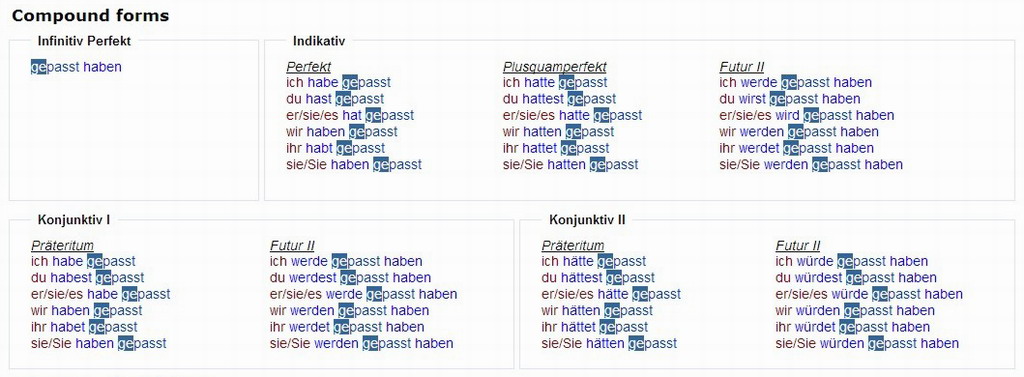Click 'sie/Sie werden gepasst haben' in Indikativ

(x=811, y=165)
